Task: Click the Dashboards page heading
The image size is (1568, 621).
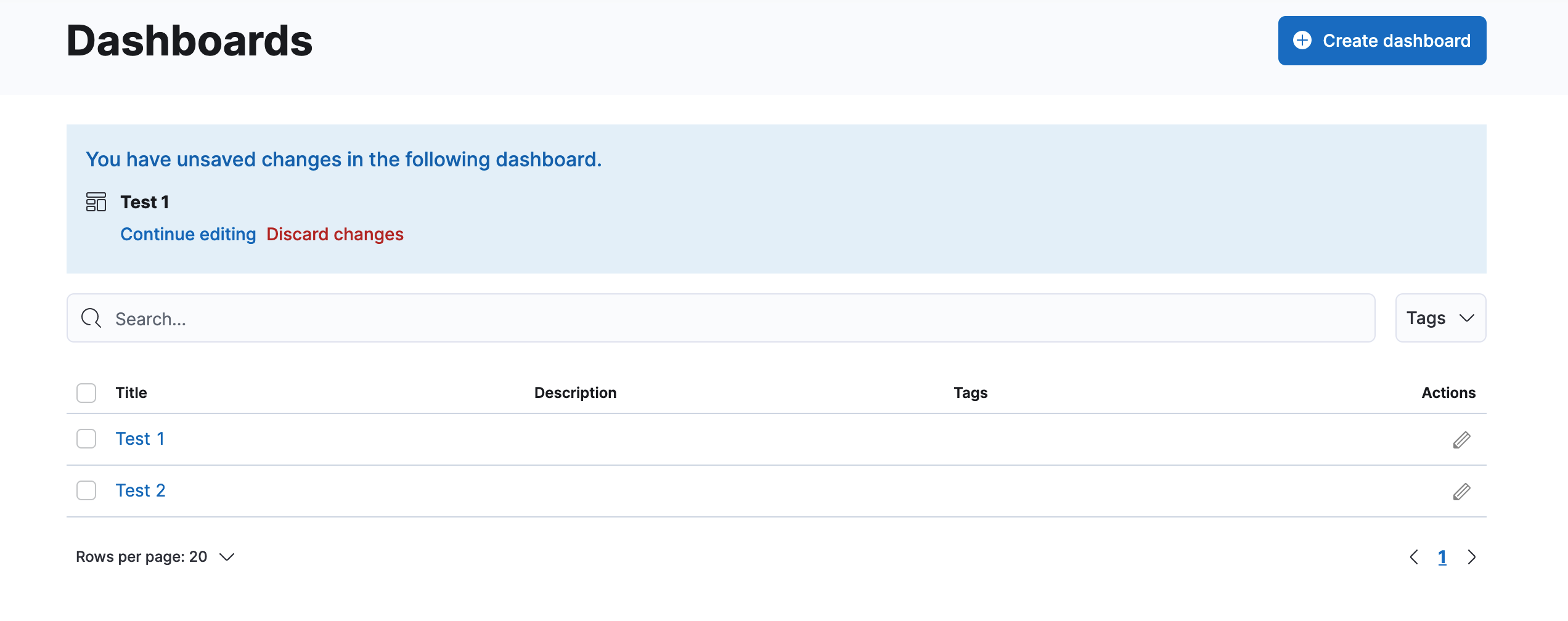Action: pyautogui.click(x=190, y=41)
